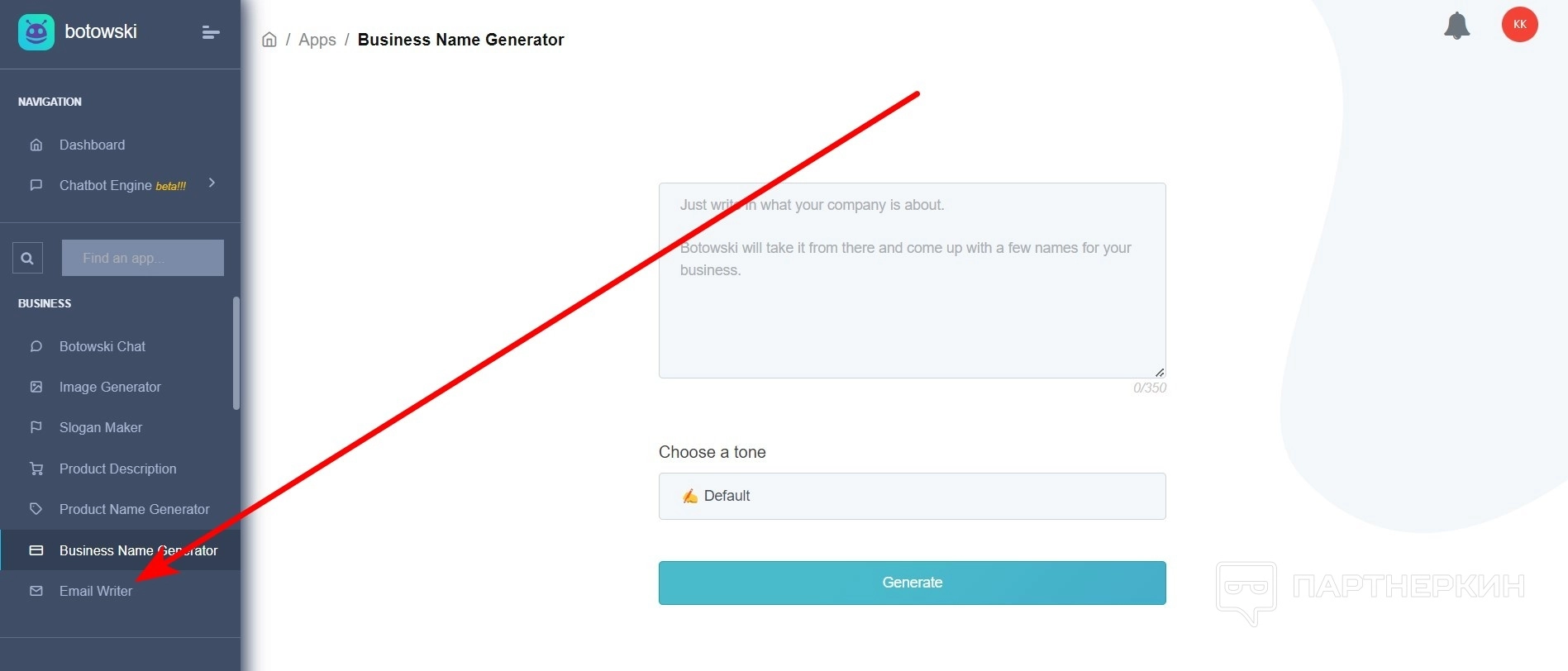Collapse sidebar using the hamburger toggle

(x=211, y=32)
